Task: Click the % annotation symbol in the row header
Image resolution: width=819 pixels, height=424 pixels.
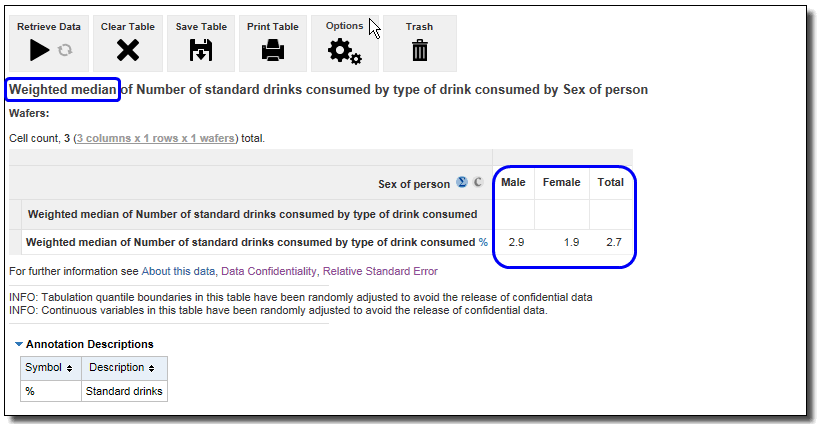Action: coord(483,242)
